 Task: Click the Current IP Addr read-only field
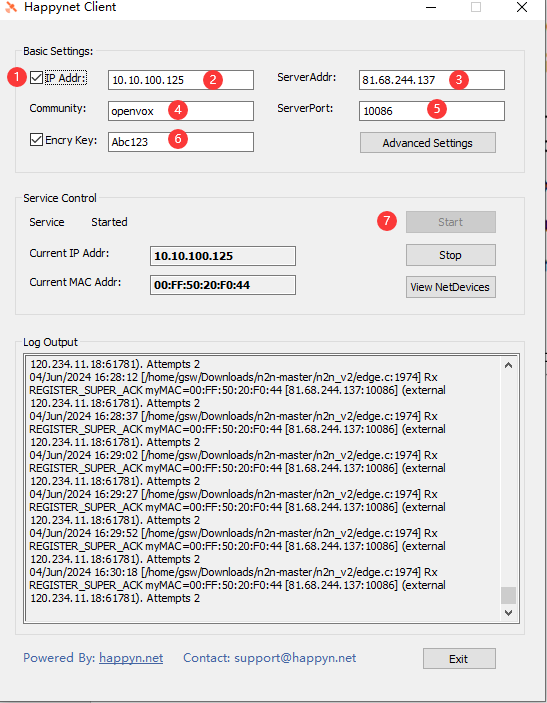pos(223,256)
